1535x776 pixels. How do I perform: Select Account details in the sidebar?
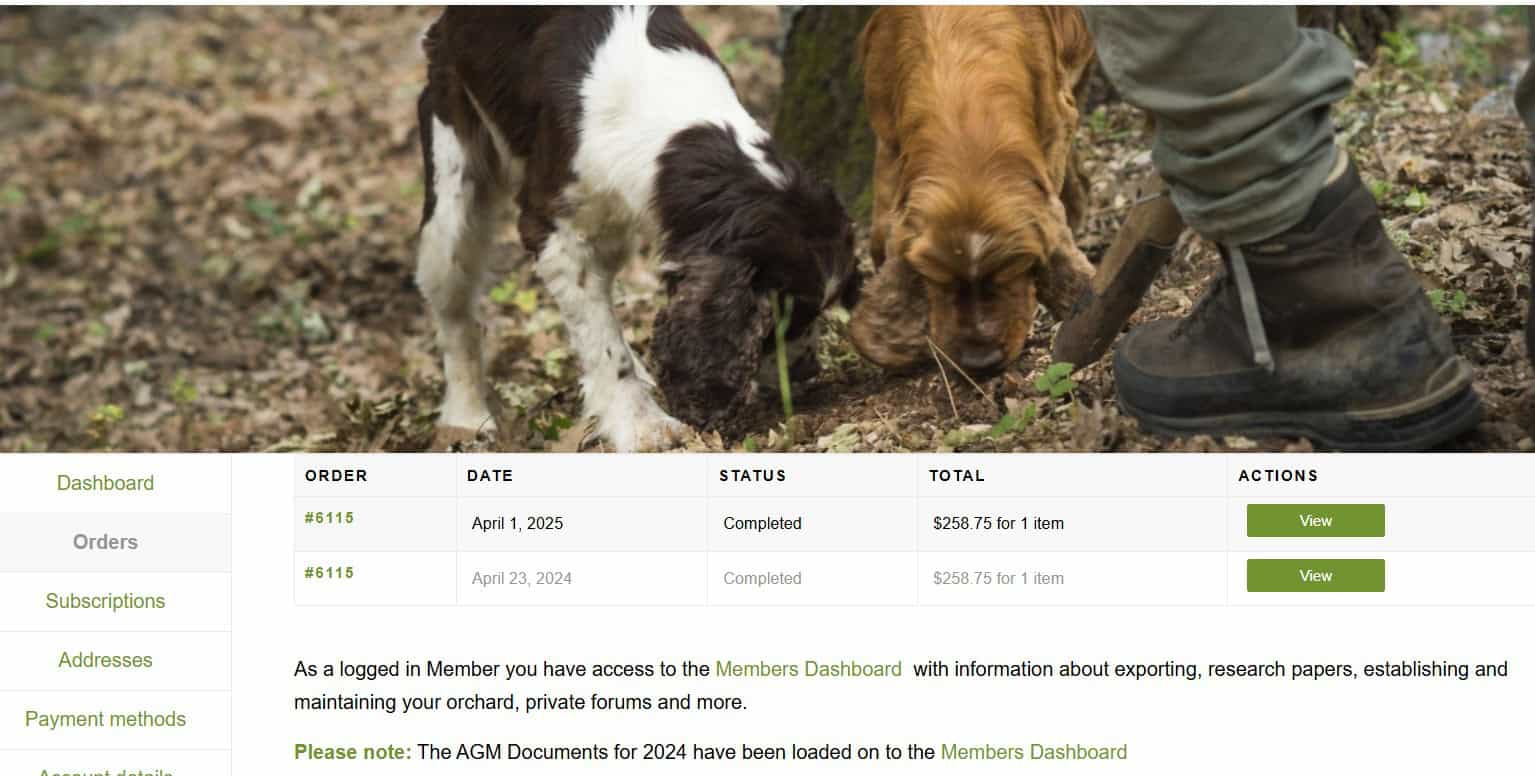click(x=105, y=771)
